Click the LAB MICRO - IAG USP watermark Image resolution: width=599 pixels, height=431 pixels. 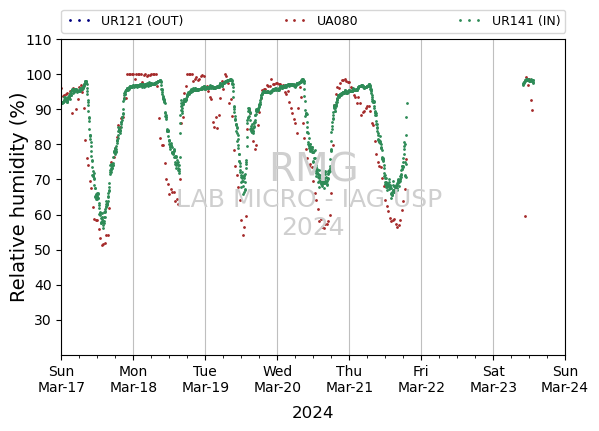click(309, 199)
